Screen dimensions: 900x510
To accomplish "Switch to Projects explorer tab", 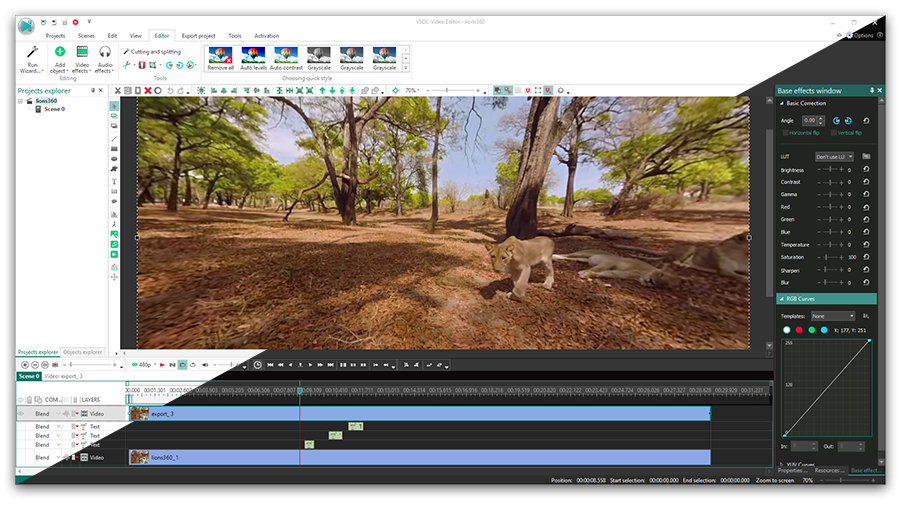I will (x=38, y=352).
